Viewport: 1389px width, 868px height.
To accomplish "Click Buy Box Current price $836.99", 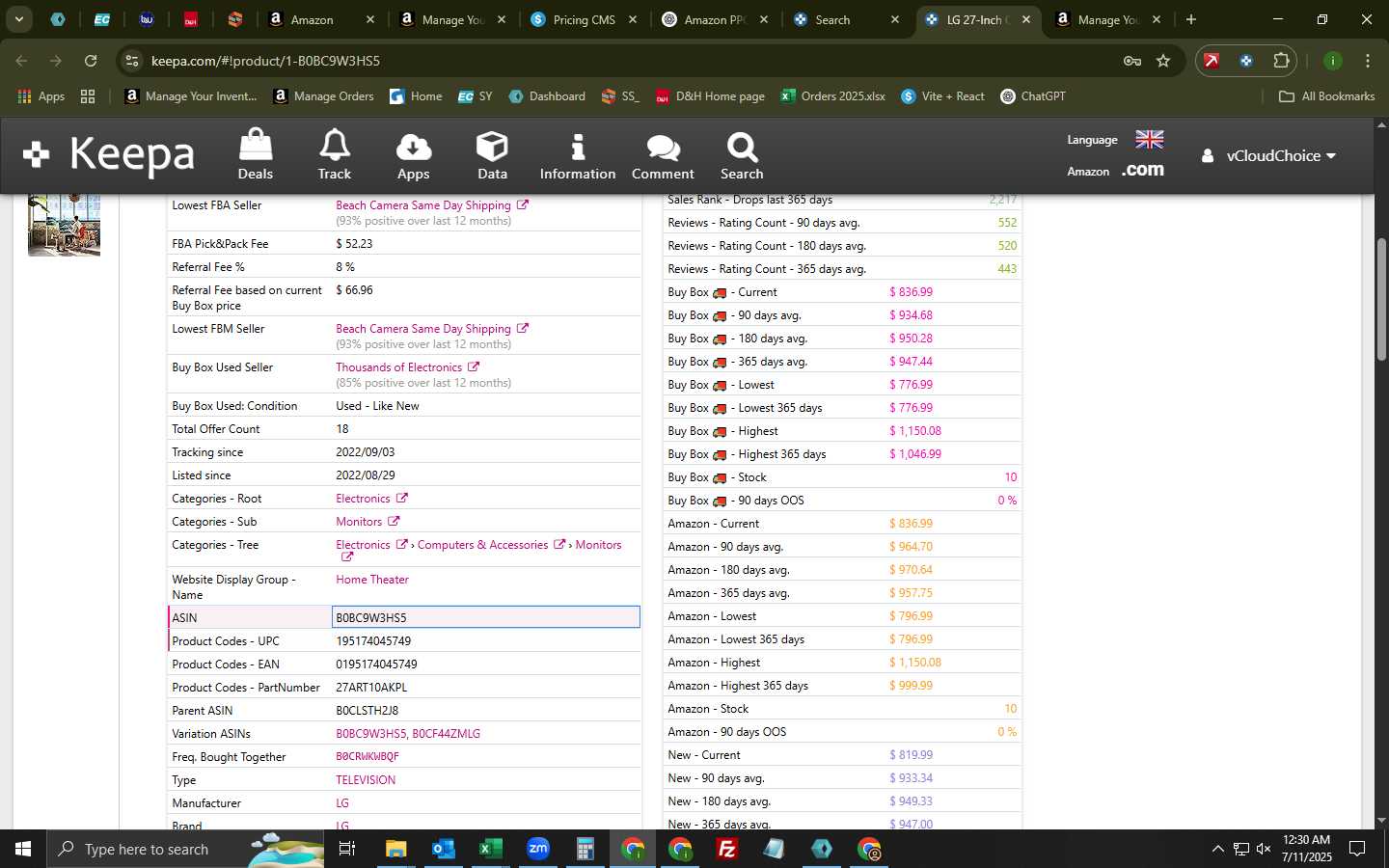I will point(911,292).
